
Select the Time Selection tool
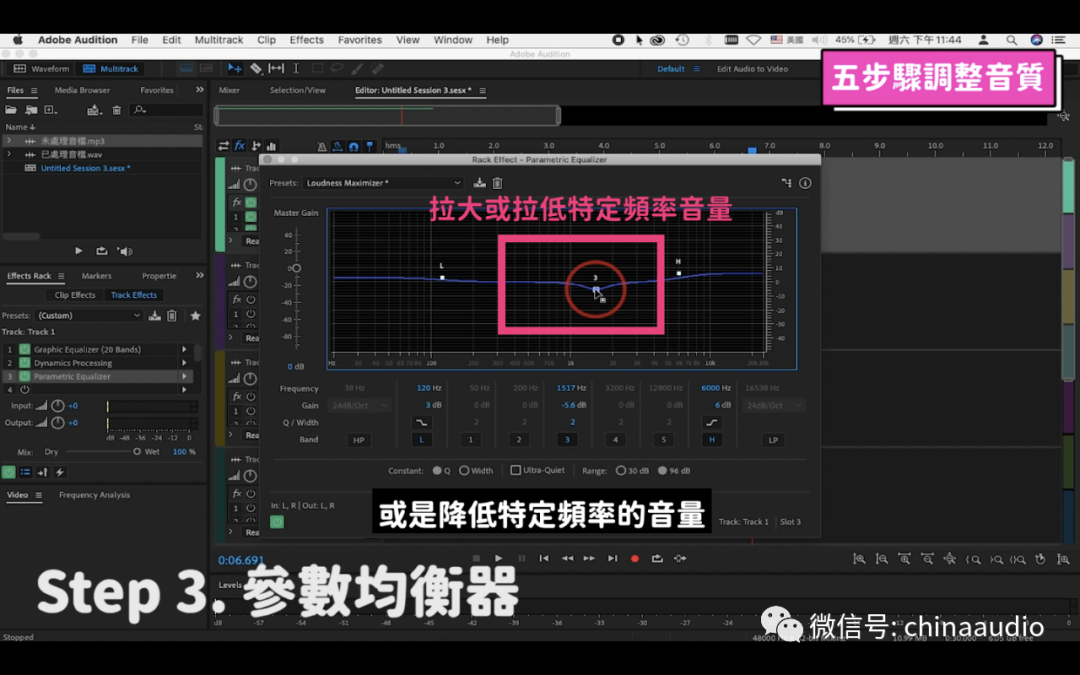click(296, 69)
